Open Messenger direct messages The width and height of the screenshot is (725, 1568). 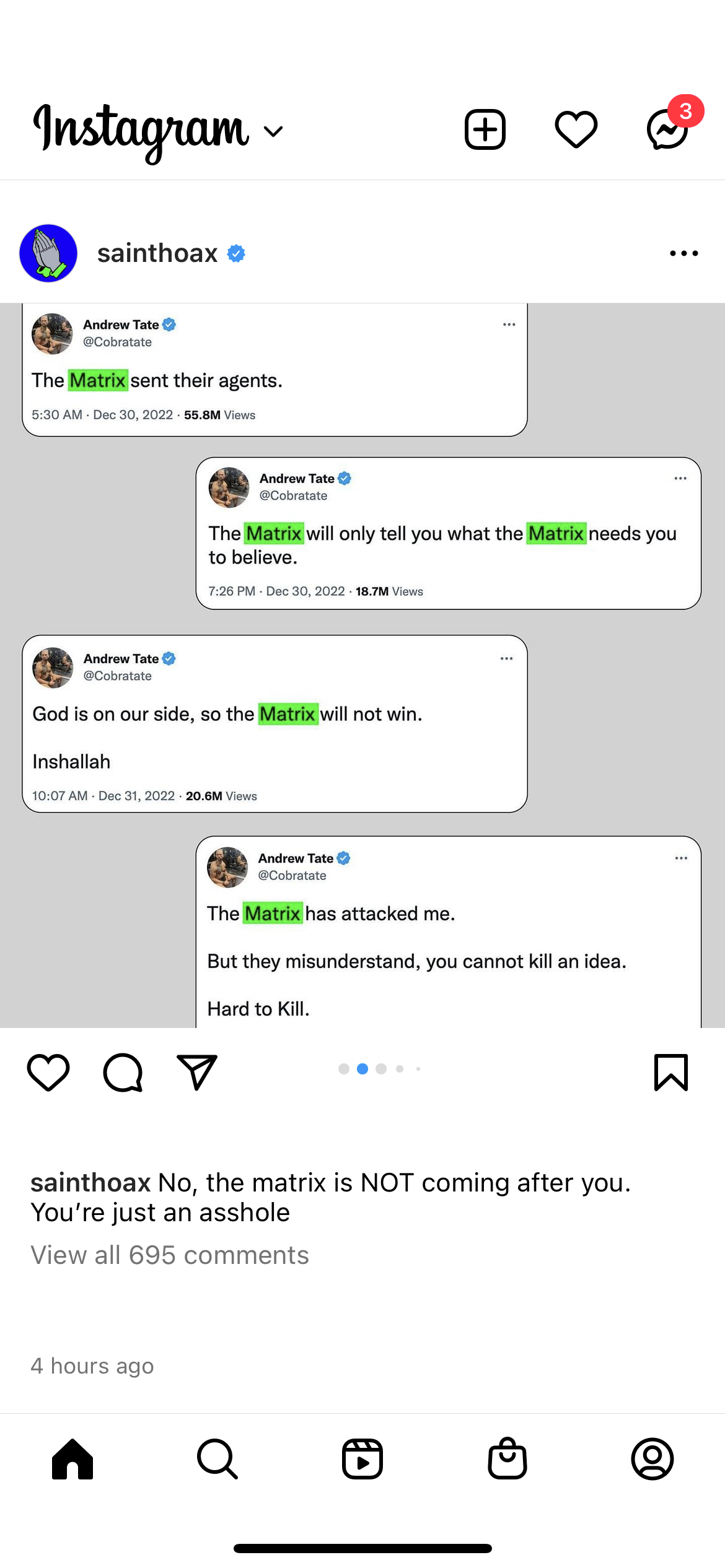click(667, 130)
